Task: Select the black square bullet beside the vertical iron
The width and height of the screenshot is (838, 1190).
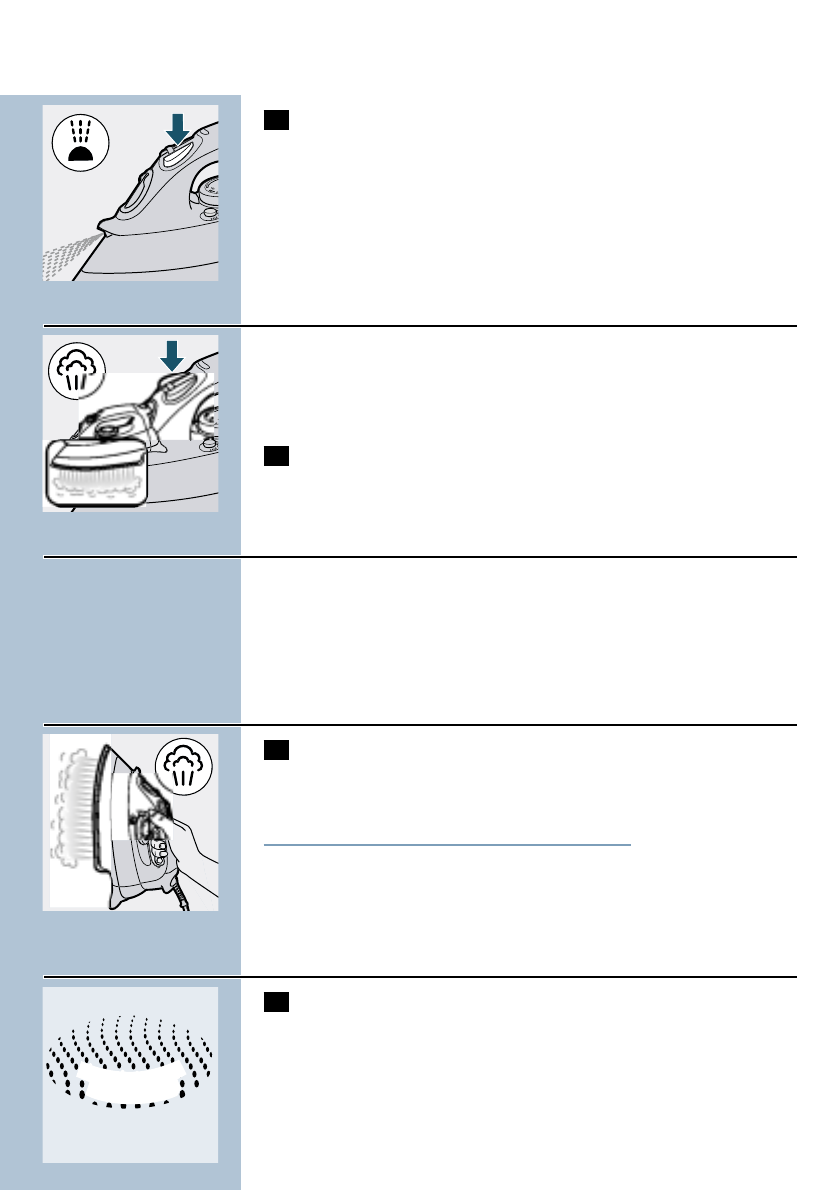Action: coord(276,750)
